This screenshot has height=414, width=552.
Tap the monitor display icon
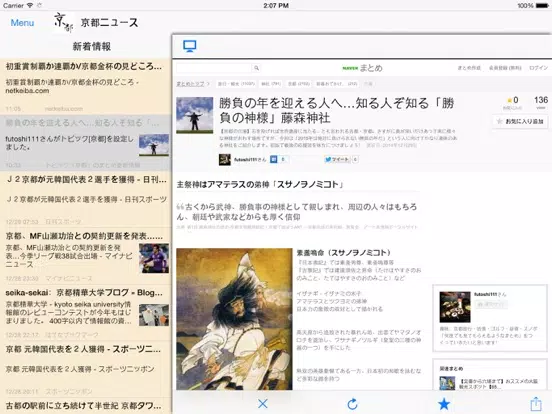[190, 46]
